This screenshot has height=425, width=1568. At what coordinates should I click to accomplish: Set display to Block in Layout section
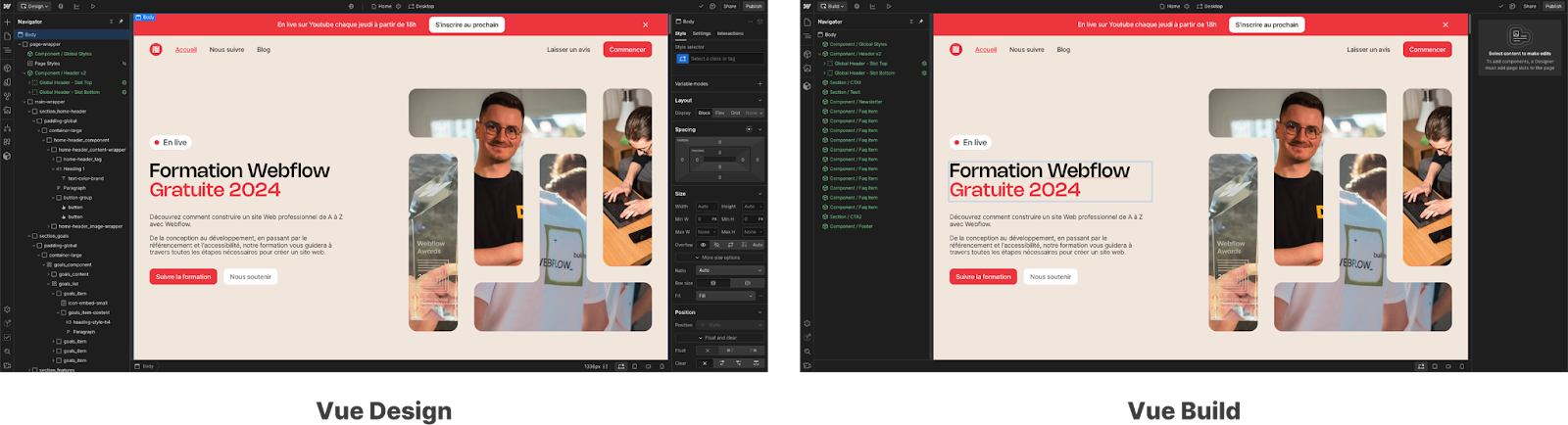pyautogui.click(x=705, y=113)
